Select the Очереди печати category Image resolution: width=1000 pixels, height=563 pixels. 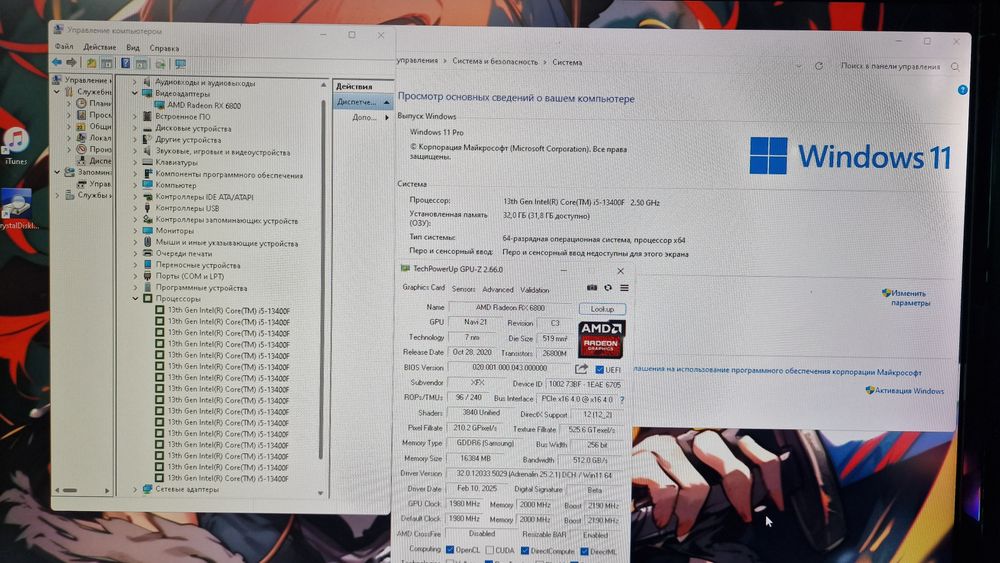(184, 253)
